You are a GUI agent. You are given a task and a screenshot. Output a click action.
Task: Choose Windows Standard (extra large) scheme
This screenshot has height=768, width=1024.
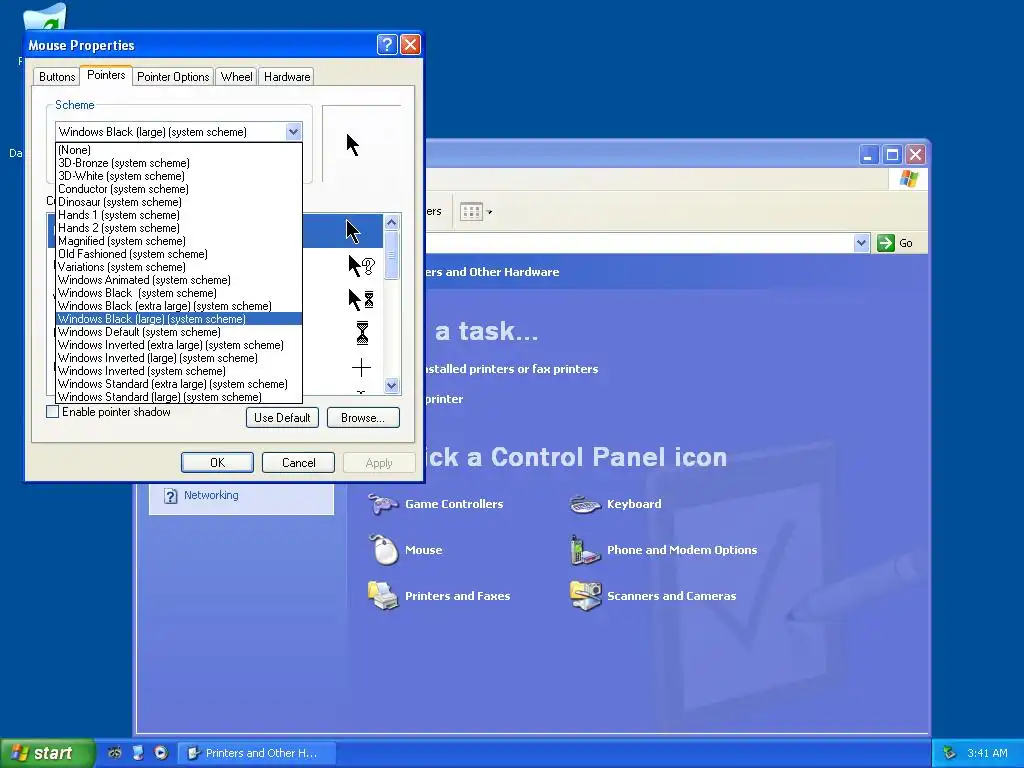(x=178, y=384)
